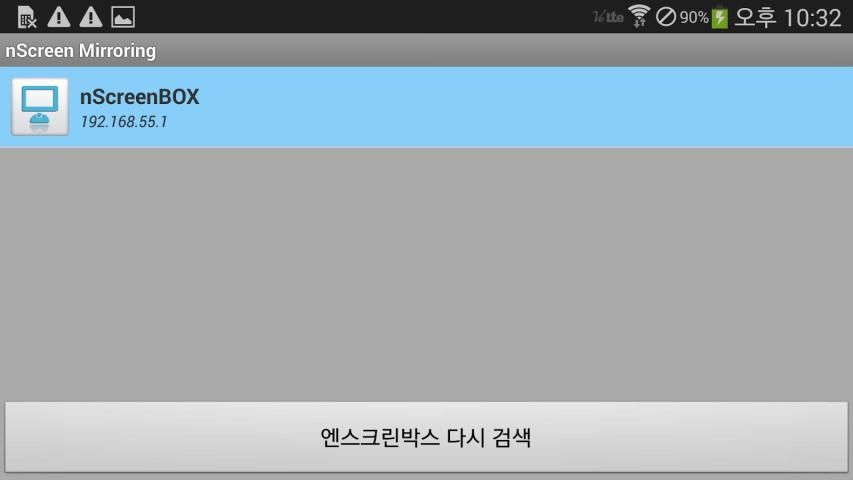Viewport: 853px width, 480px height.
Task: Click the 엔스크린박스 다시 검색 button
Action: [x=426, y=437]
